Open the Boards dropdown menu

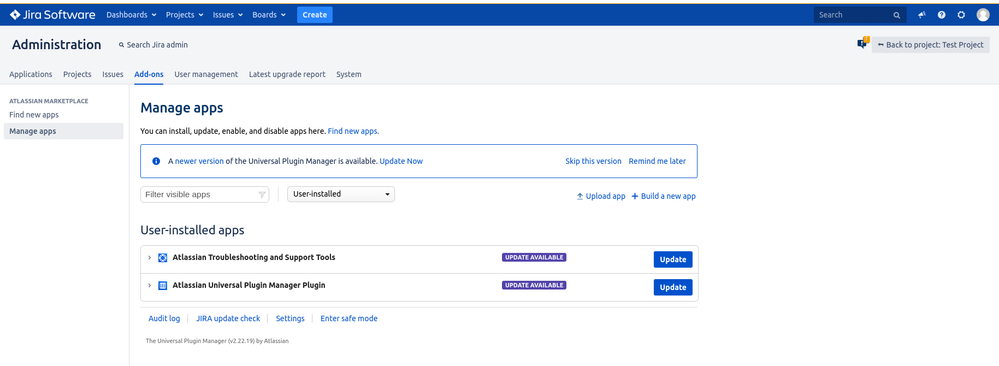(x=269, y=15)
